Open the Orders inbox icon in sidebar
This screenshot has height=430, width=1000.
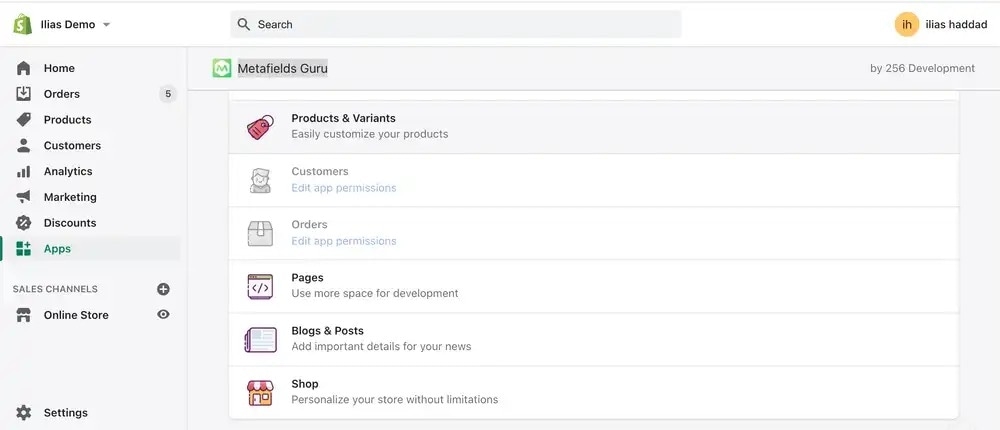24,94
